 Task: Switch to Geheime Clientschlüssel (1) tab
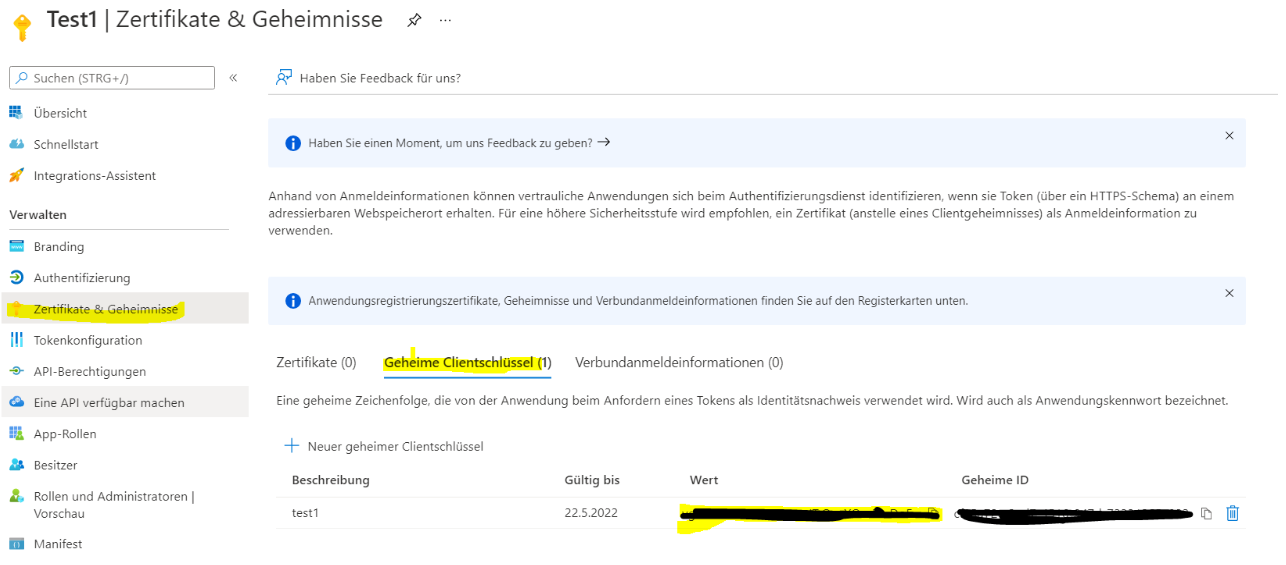pos(468,362)
